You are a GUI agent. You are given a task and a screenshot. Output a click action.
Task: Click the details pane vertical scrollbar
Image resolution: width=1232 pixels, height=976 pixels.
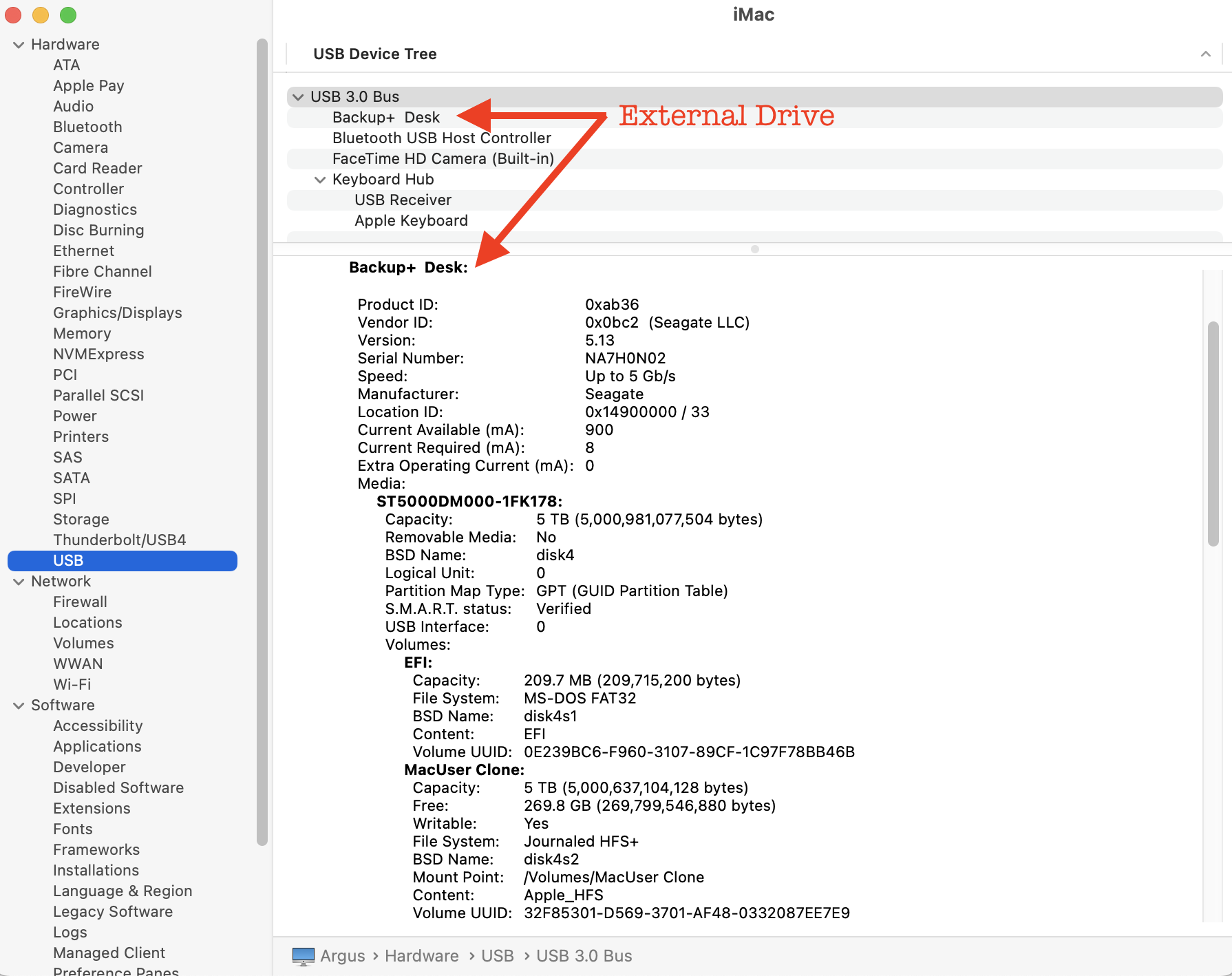1213,434
